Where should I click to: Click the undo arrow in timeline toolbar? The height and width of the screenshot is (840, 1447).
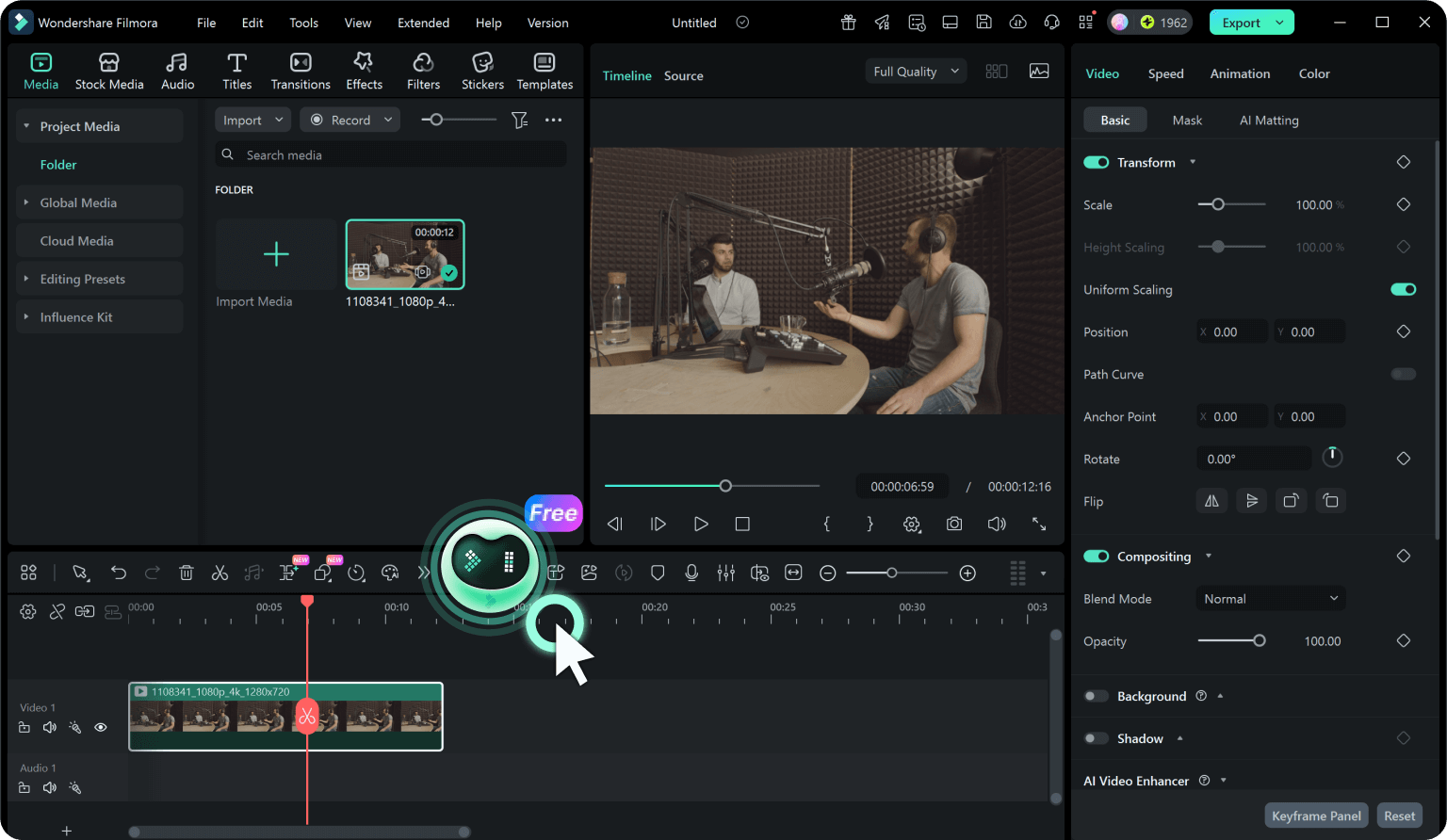click(x=118, y=573)
